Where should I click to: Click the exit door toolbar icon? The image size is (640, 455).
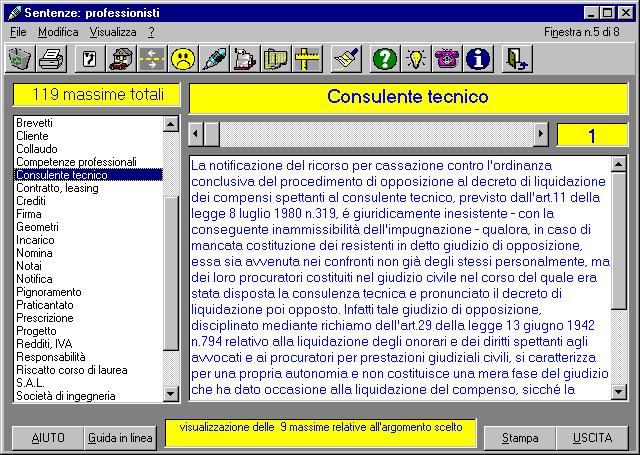click(x=517, y=59)
